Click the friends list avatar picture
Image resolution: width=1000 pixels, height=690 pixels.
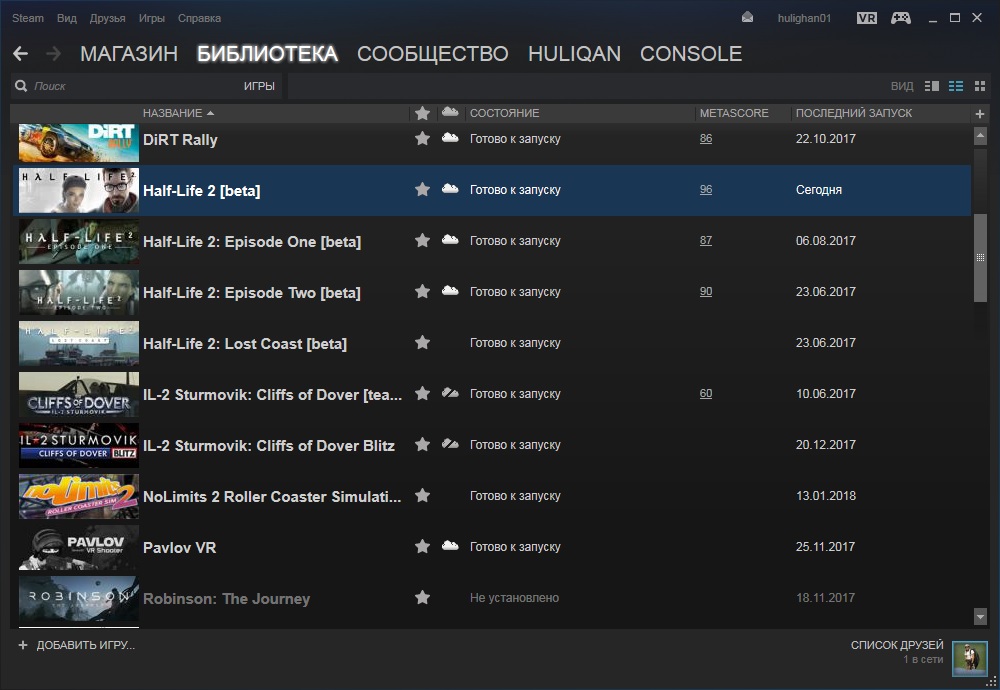pos(969,658)
